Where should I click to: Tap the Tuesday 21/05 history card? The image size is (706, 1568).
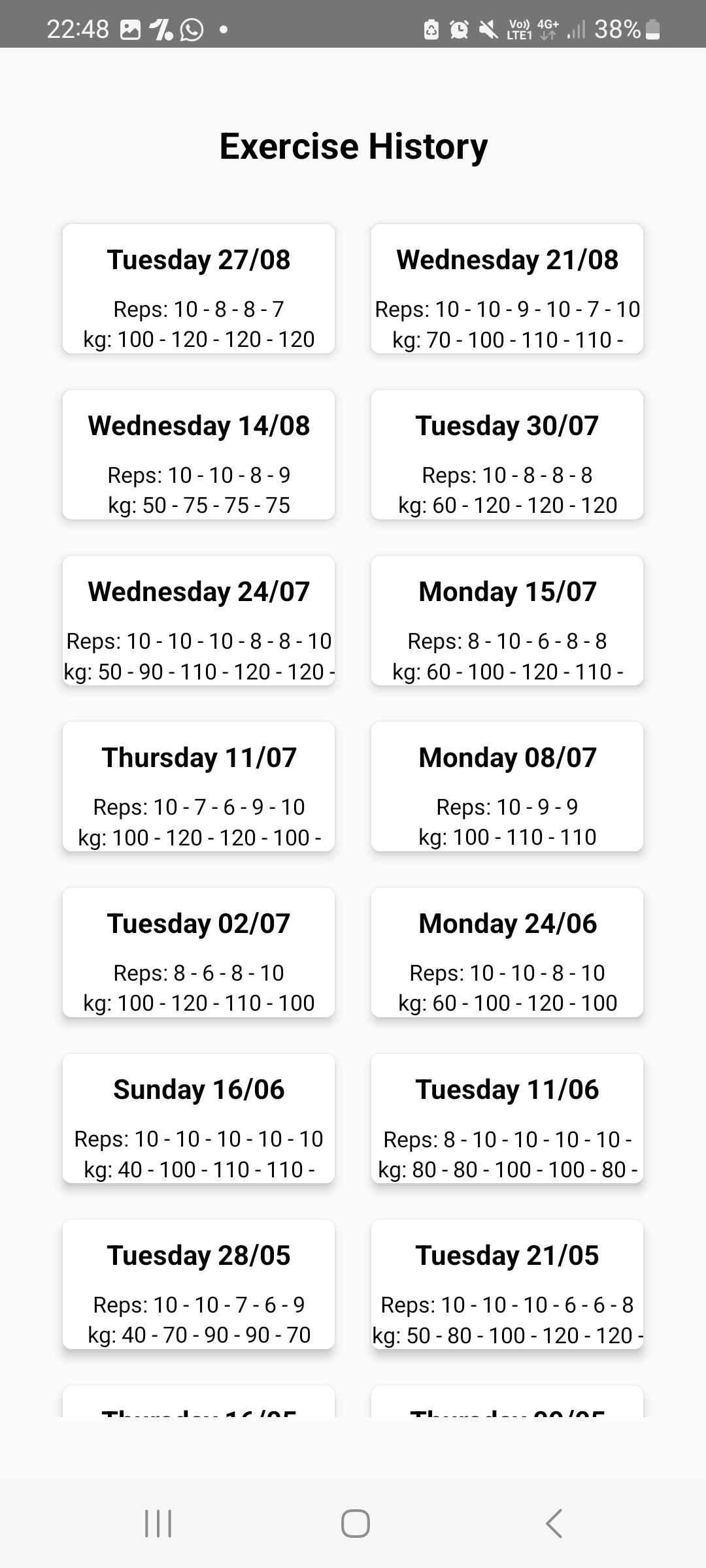click(507, 1284)
